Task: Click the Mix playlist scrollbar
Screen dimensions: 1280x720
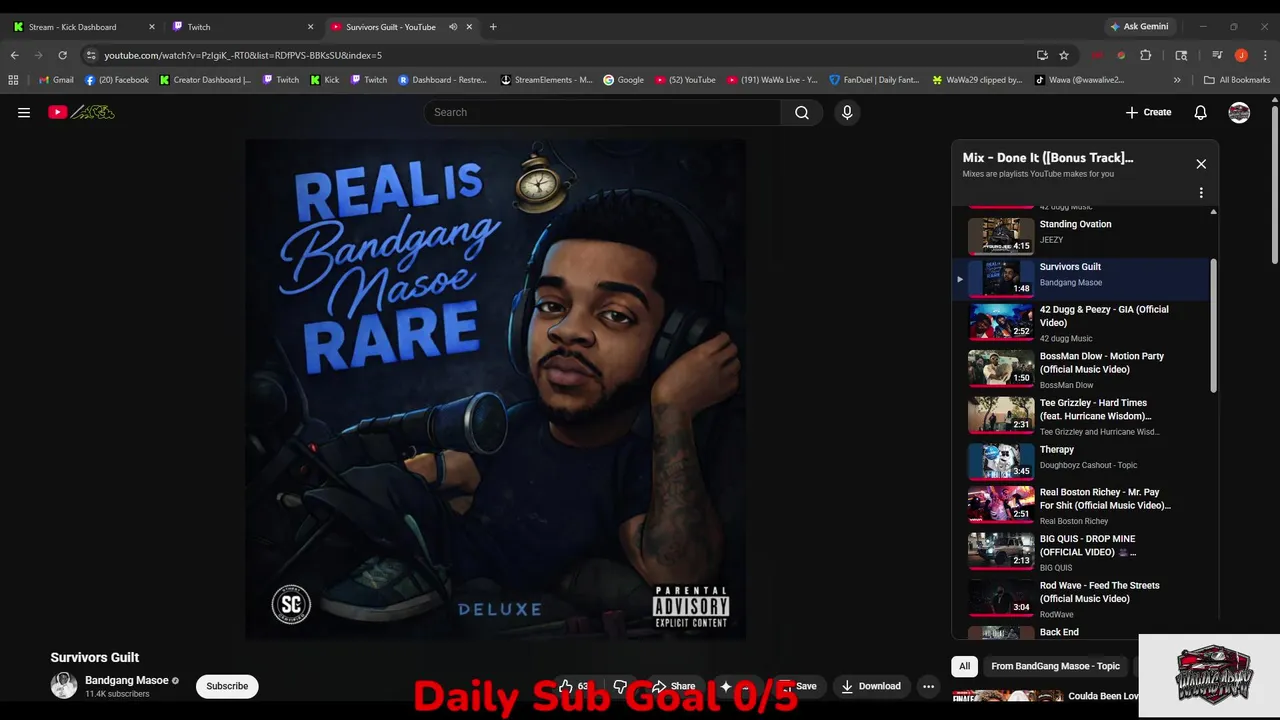Action: [1214, 325]
